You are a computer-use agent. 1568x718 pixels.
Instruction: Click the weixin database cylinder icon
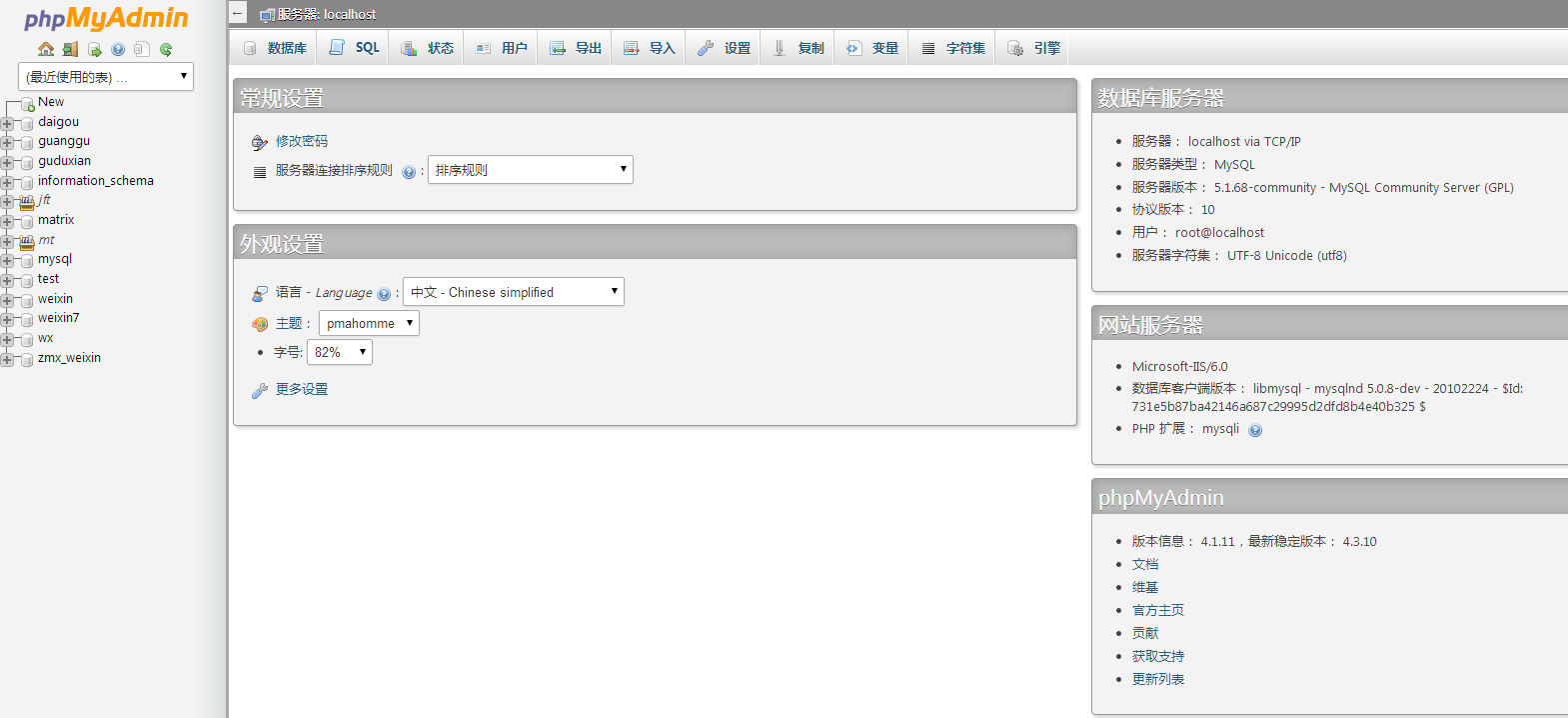tap(27, 300)
